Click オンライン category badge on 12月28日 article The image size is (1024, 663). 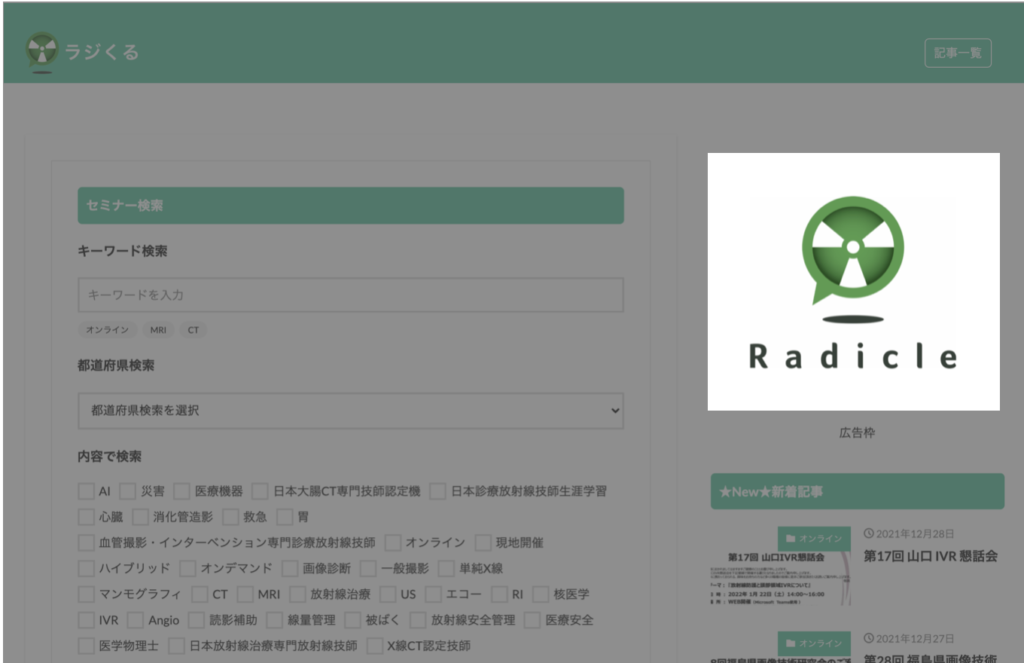click(x=814, y=539)
